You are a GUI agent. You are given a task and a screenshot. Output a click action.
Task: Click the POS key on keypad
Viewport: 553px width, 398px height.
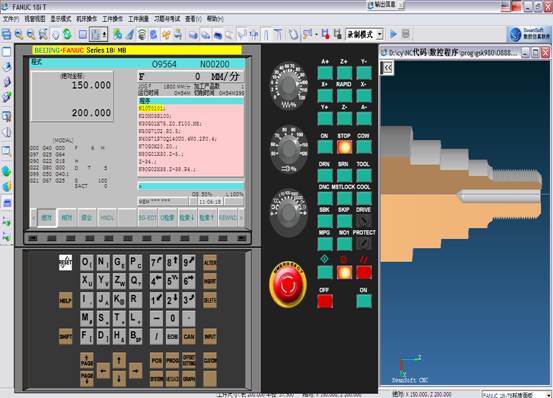point(157,361)
